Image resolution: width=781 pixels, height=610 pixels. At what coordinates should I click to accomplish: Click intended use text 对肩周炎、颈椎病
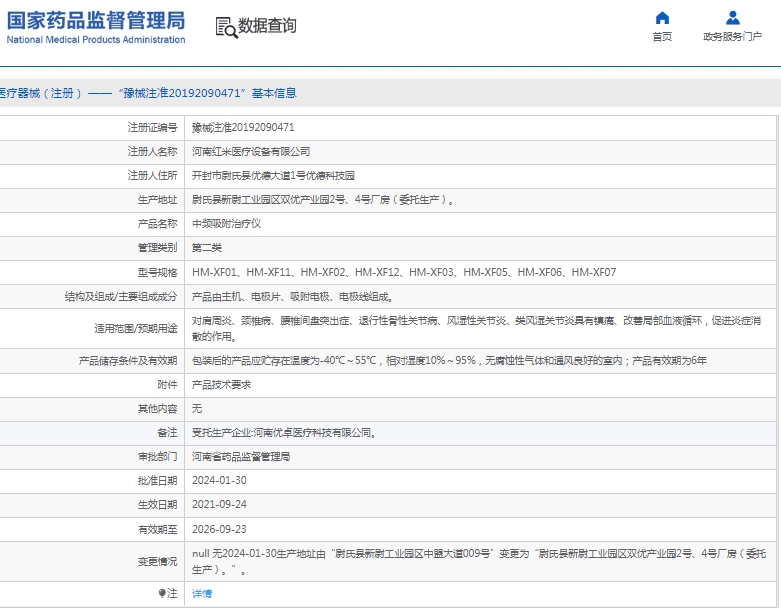[x=477, y=329]
